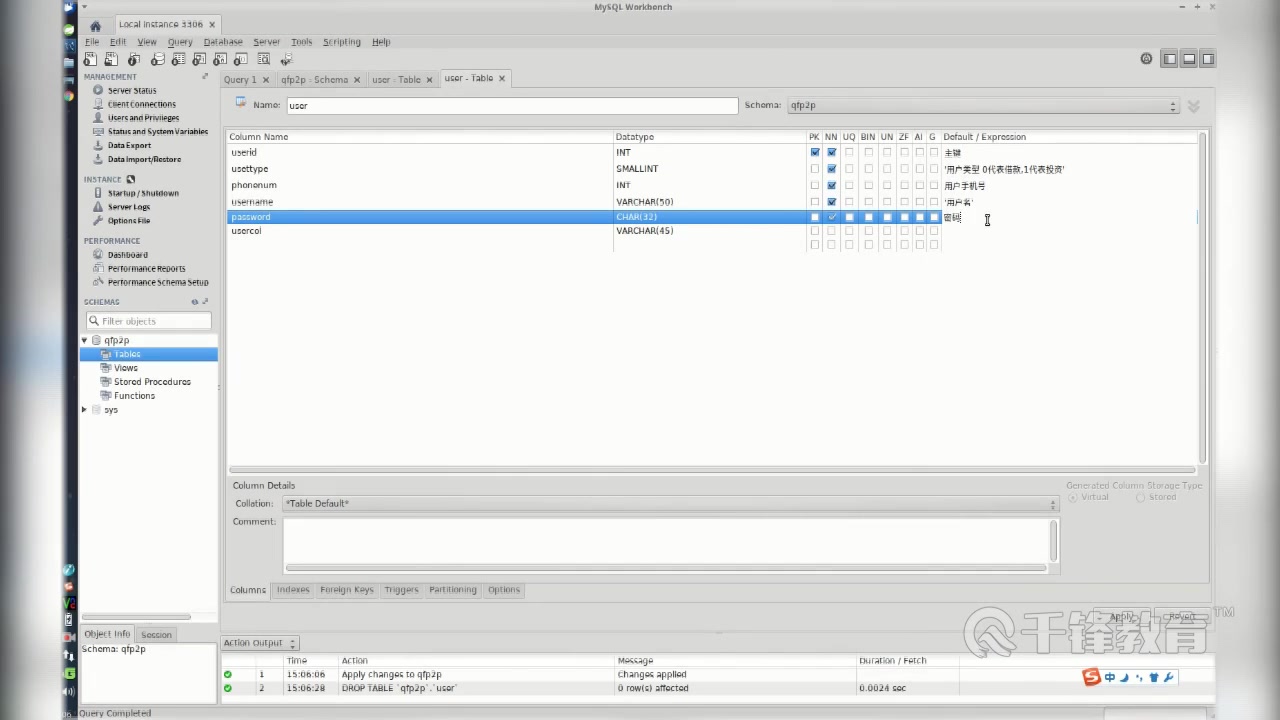This screenshot has height=720, width=1280.
Task: Toggle the bottom output panel icon
Action: 1189,59
